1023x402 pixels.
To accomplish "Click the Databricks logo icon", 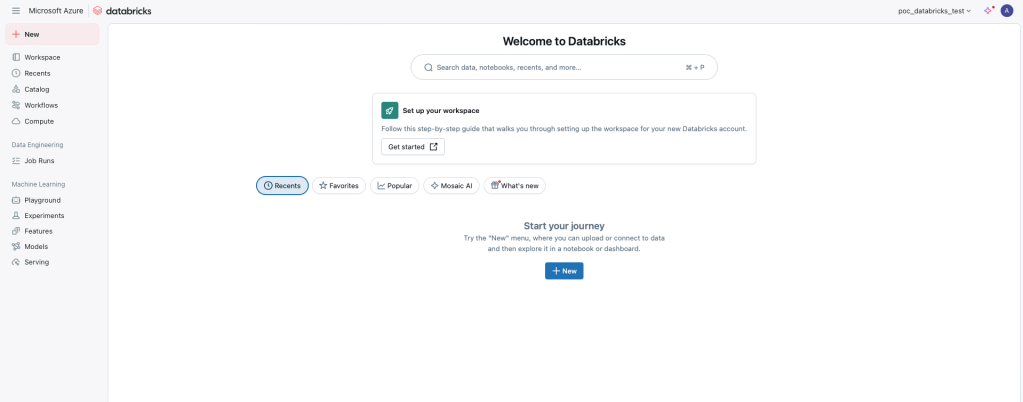I will coord(98,10).
